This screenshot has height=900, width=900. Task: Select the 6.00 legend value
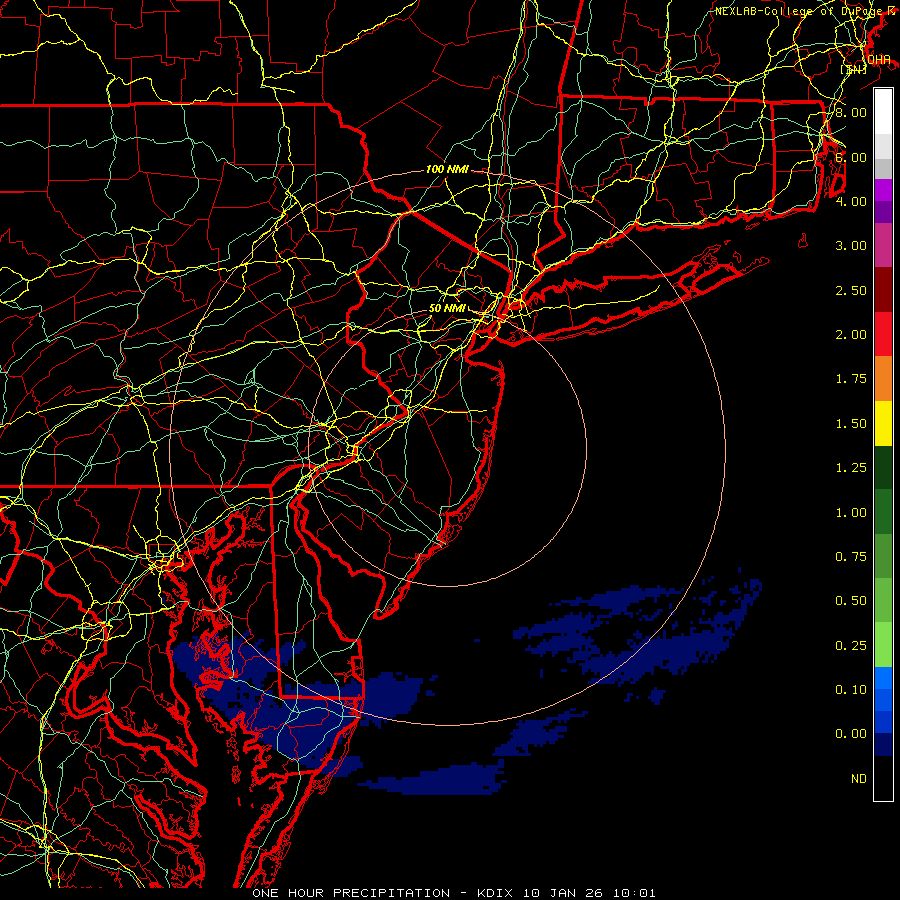851,157
